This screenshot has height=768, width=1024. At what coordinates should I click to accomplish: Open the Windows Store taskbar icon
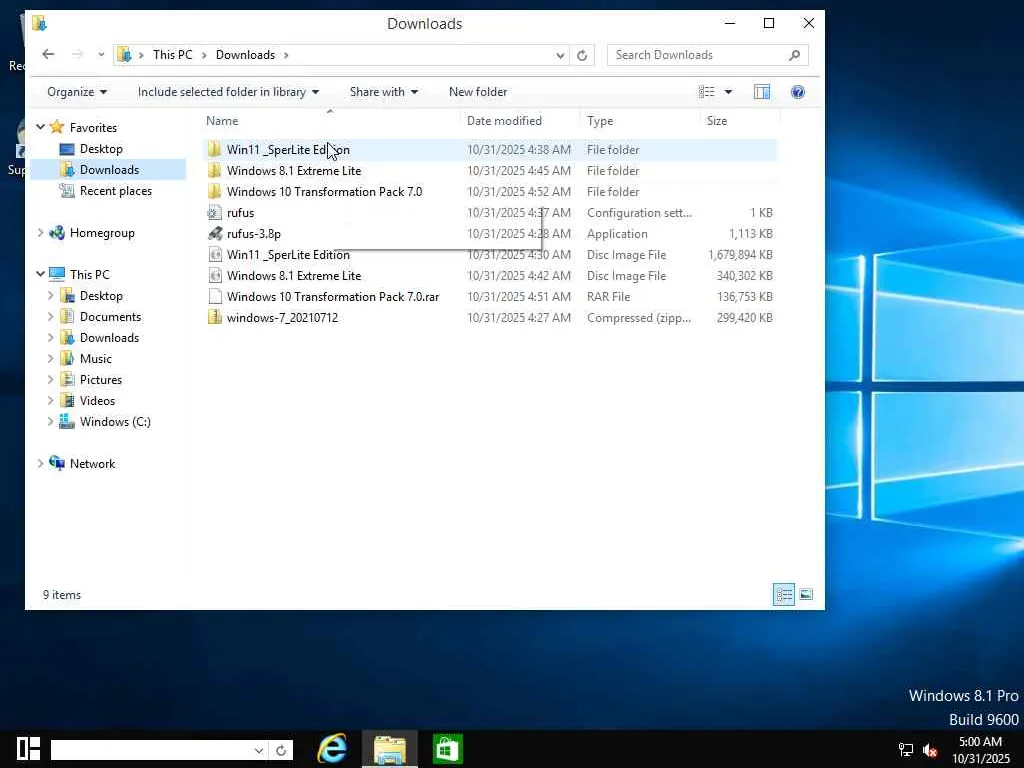click(447, 749)
